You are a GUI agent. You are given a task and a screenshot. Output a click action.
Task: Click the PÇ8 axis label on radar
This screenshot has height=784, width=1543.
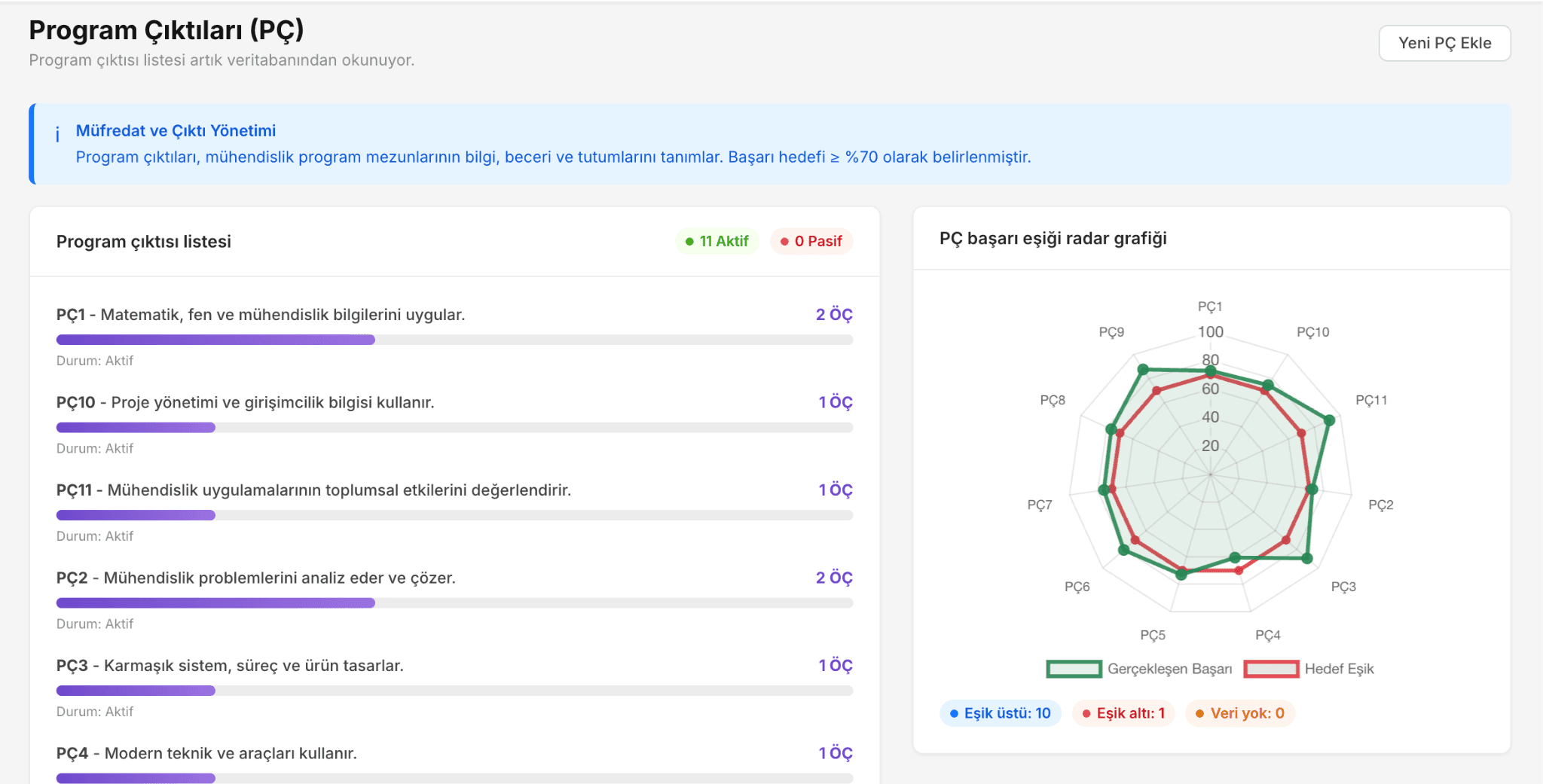(x=1053, y=401)
